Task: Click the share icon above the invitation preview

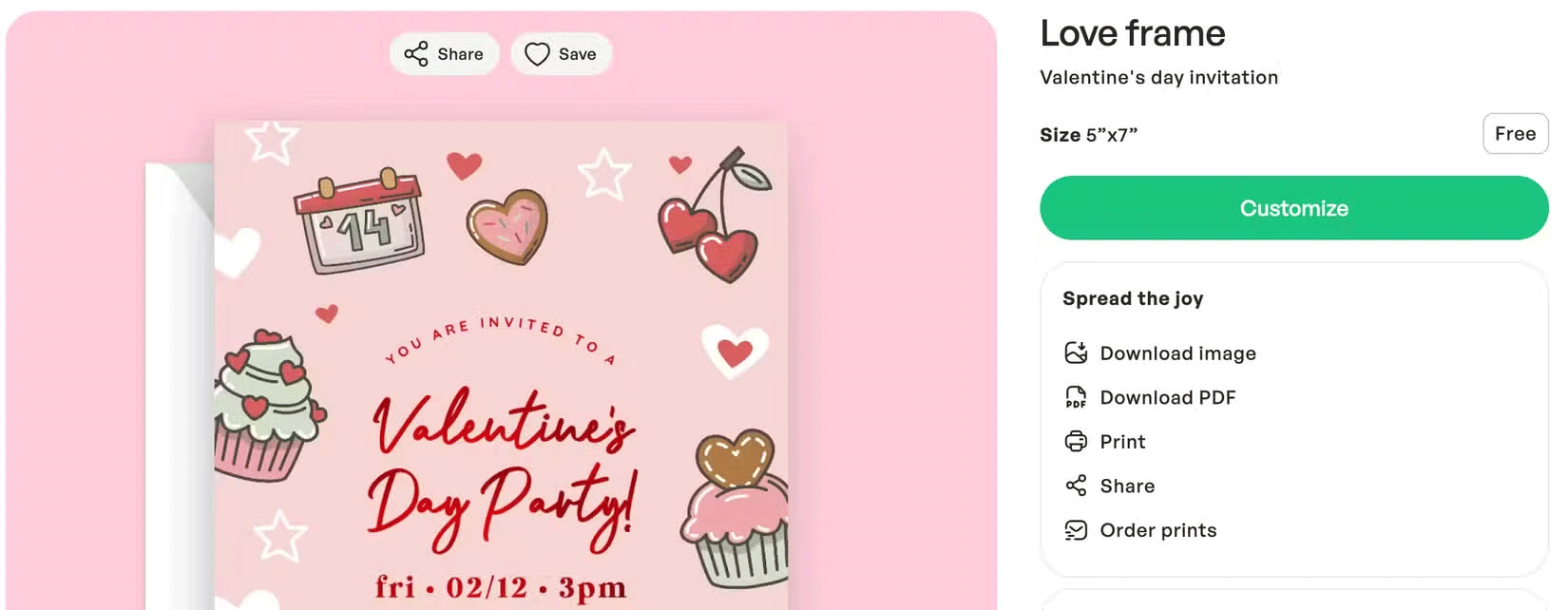Action: (416, 54)
